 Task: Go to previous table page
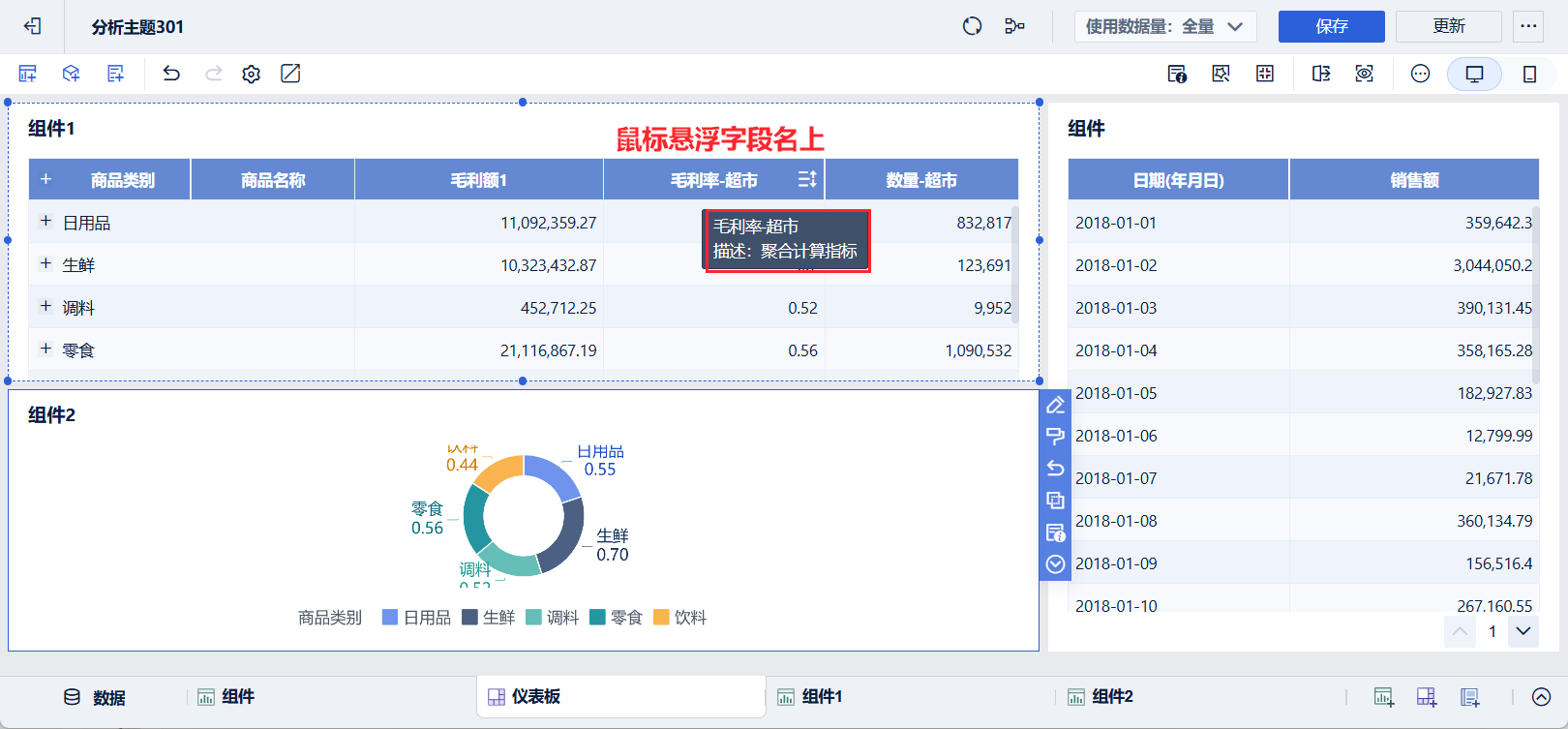pos(1460,631)
